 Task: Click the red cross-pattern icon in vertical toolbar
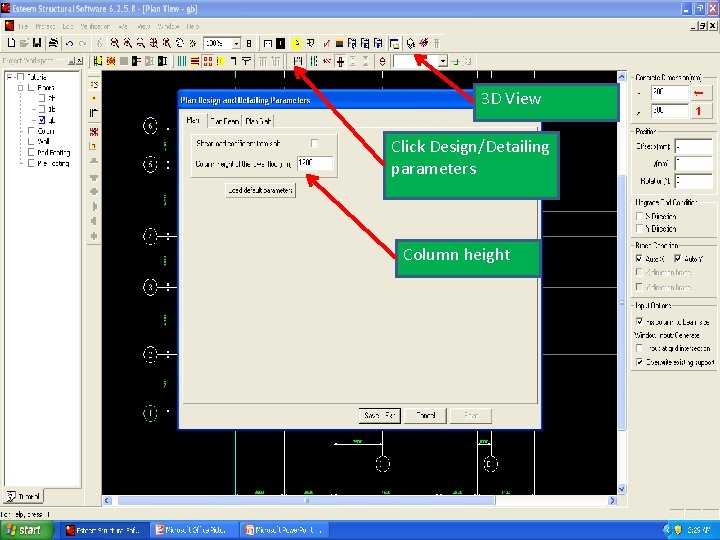pos(94,132)
